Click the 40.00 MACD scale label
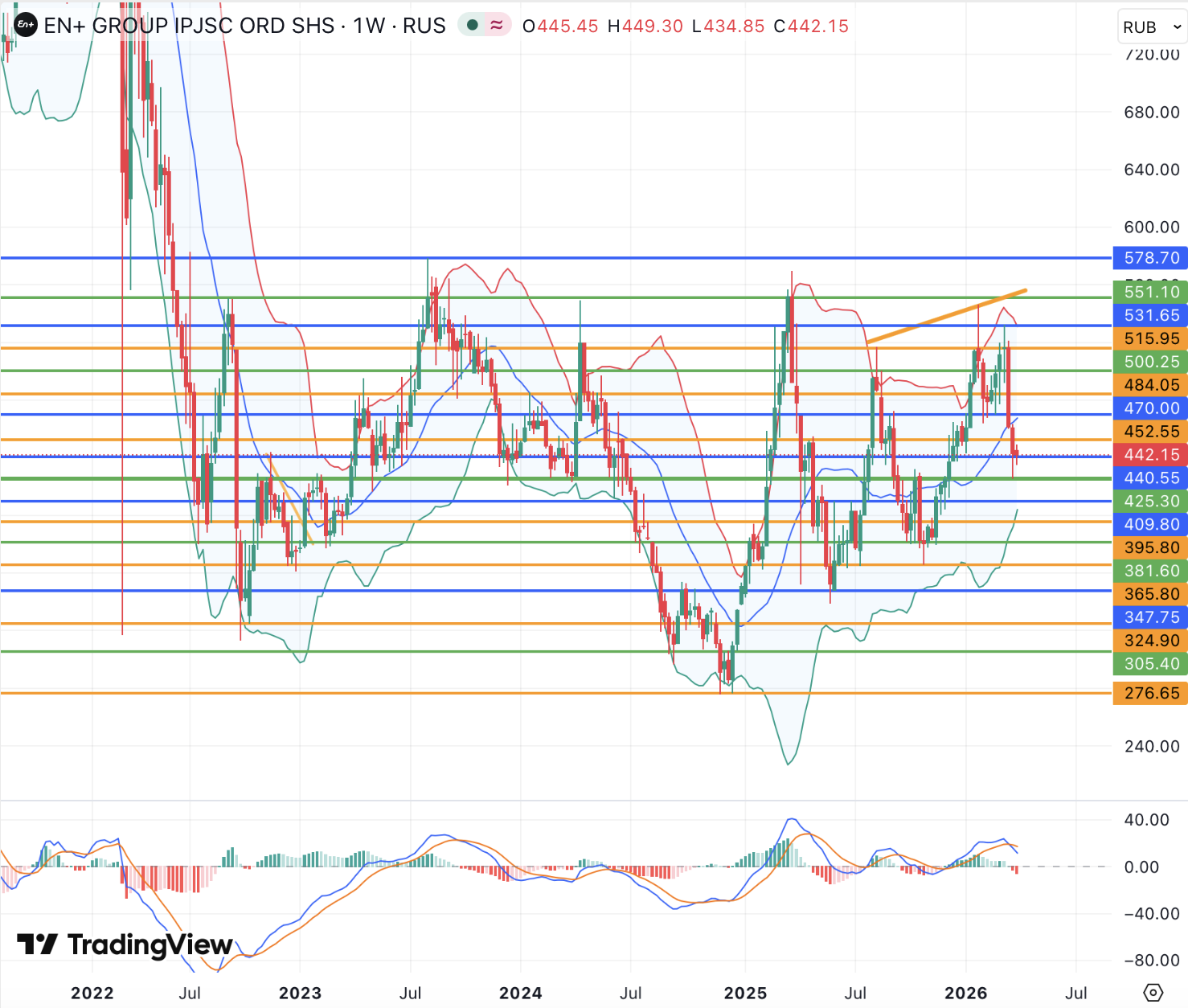This screenshot has width=1188, height=1008. [1146, 820]
